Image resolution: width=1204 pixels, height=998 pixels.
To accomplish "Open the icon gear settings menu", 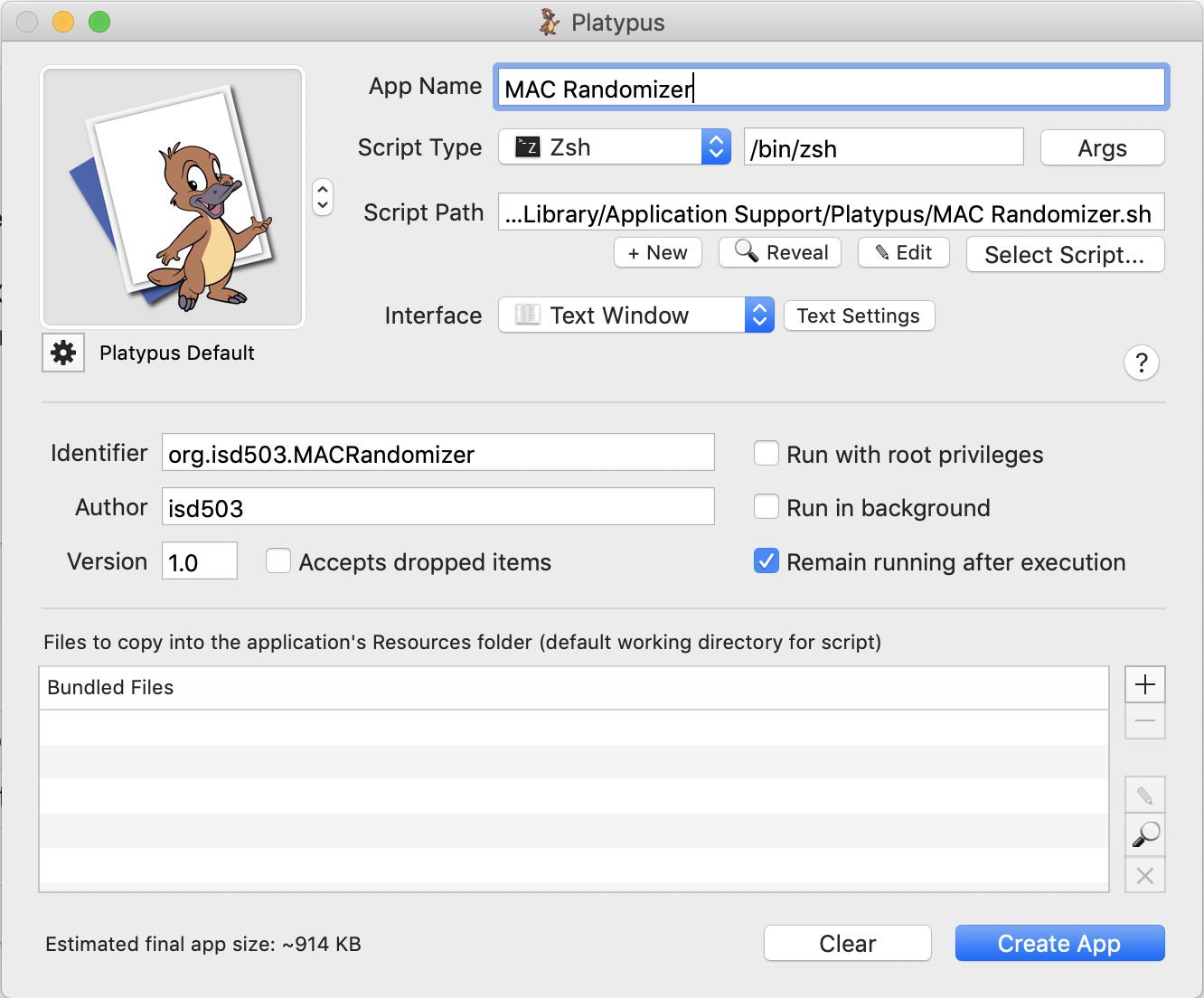I will (63, 353).
